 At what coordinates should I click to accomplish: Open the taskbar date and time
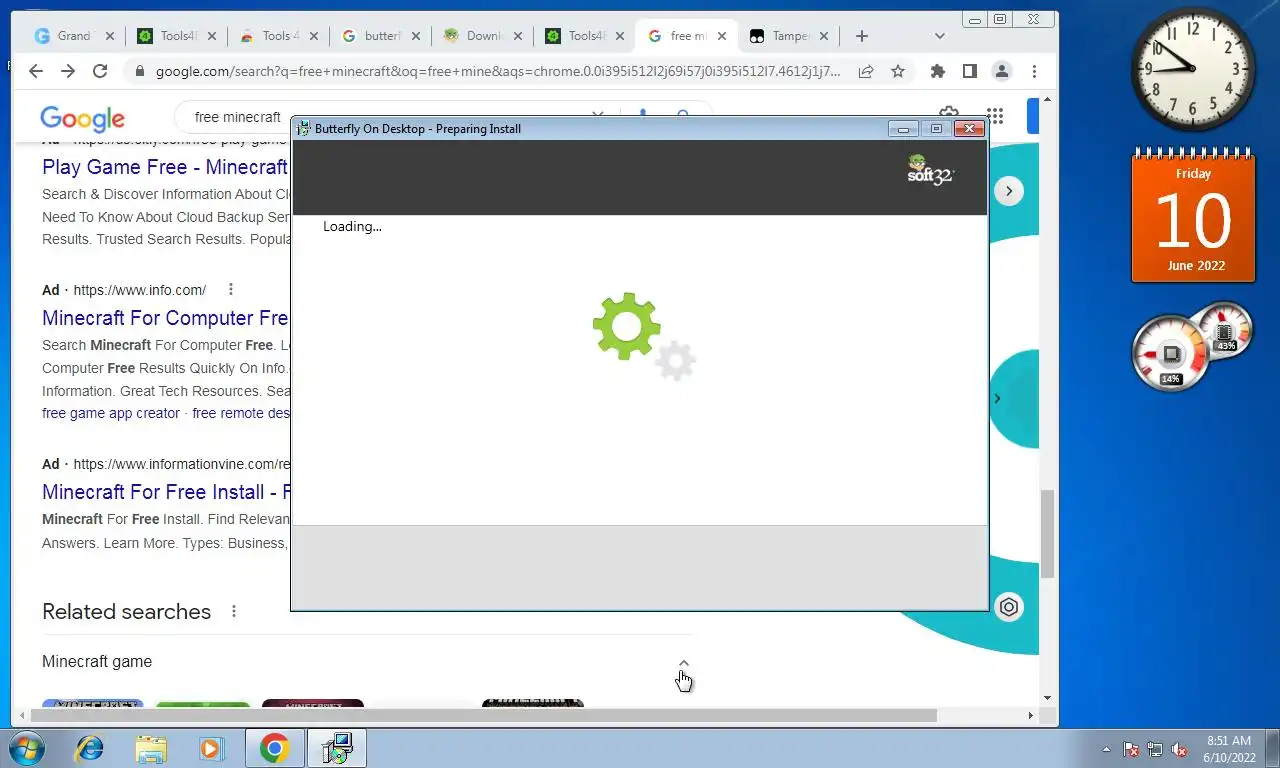(1229, 749)
